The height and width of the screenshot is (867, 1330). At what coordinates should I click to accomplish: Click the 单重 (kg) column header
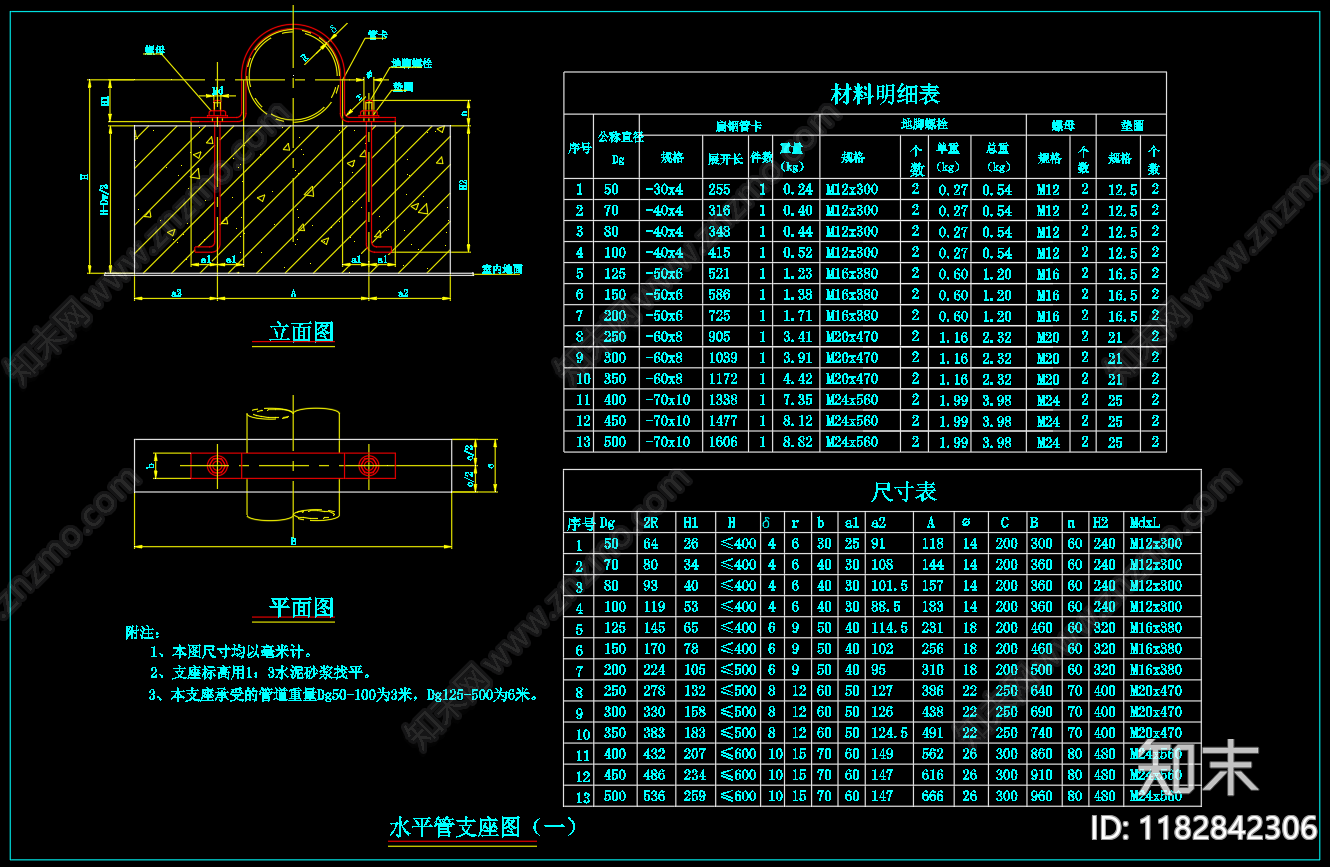point(947,156)
